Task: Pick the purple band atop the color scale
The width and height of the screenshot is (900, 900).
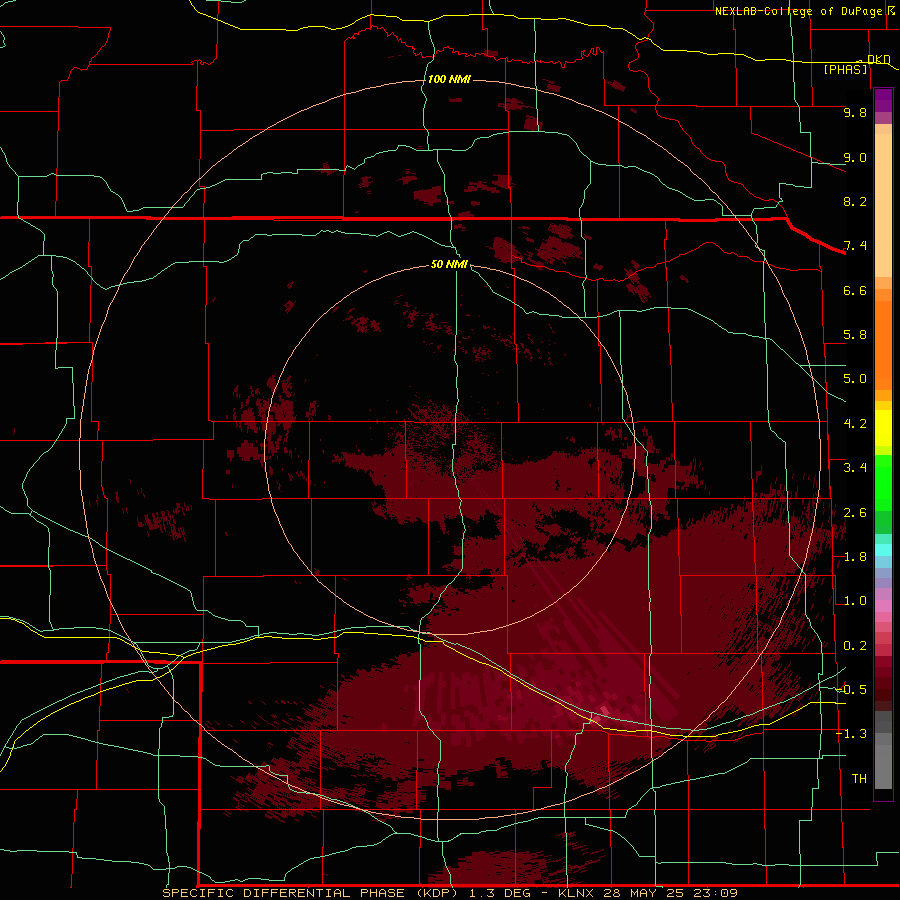Action: (x=883, y=99)
